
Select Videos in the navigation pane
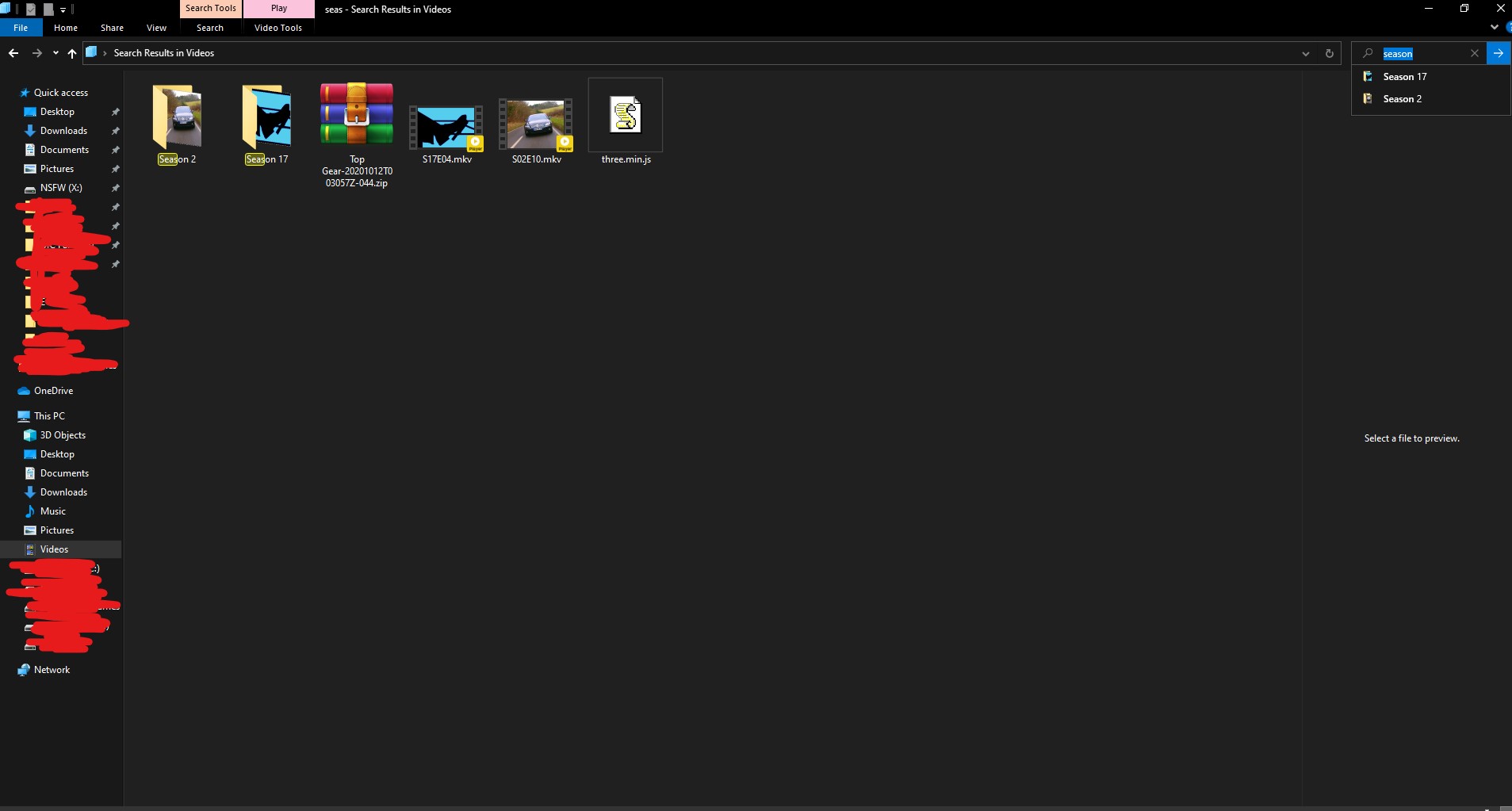coord(61,549)
